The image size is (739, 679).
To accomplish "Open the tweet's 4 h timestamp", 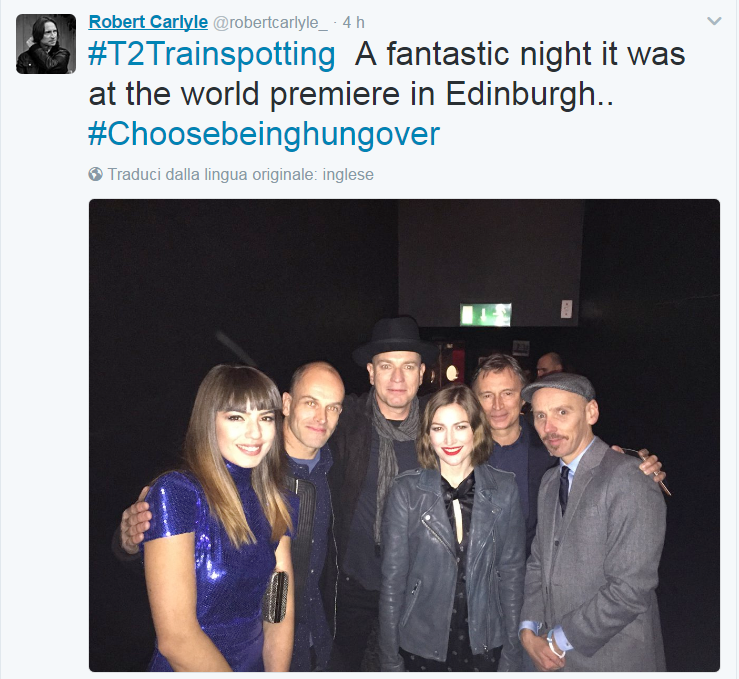I will click(353, 22).
